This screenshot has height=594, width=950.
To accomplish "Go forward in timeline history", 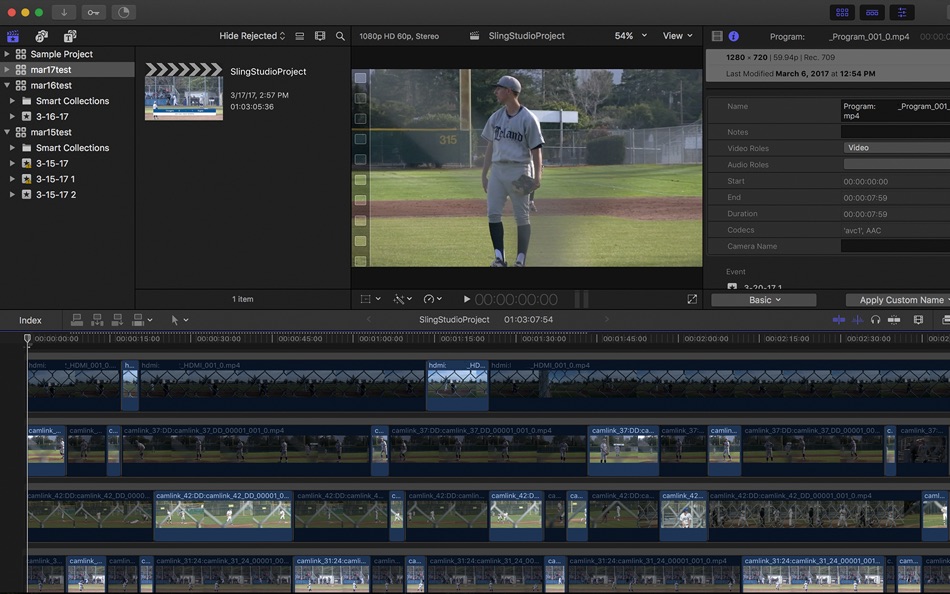I will 606,319.
